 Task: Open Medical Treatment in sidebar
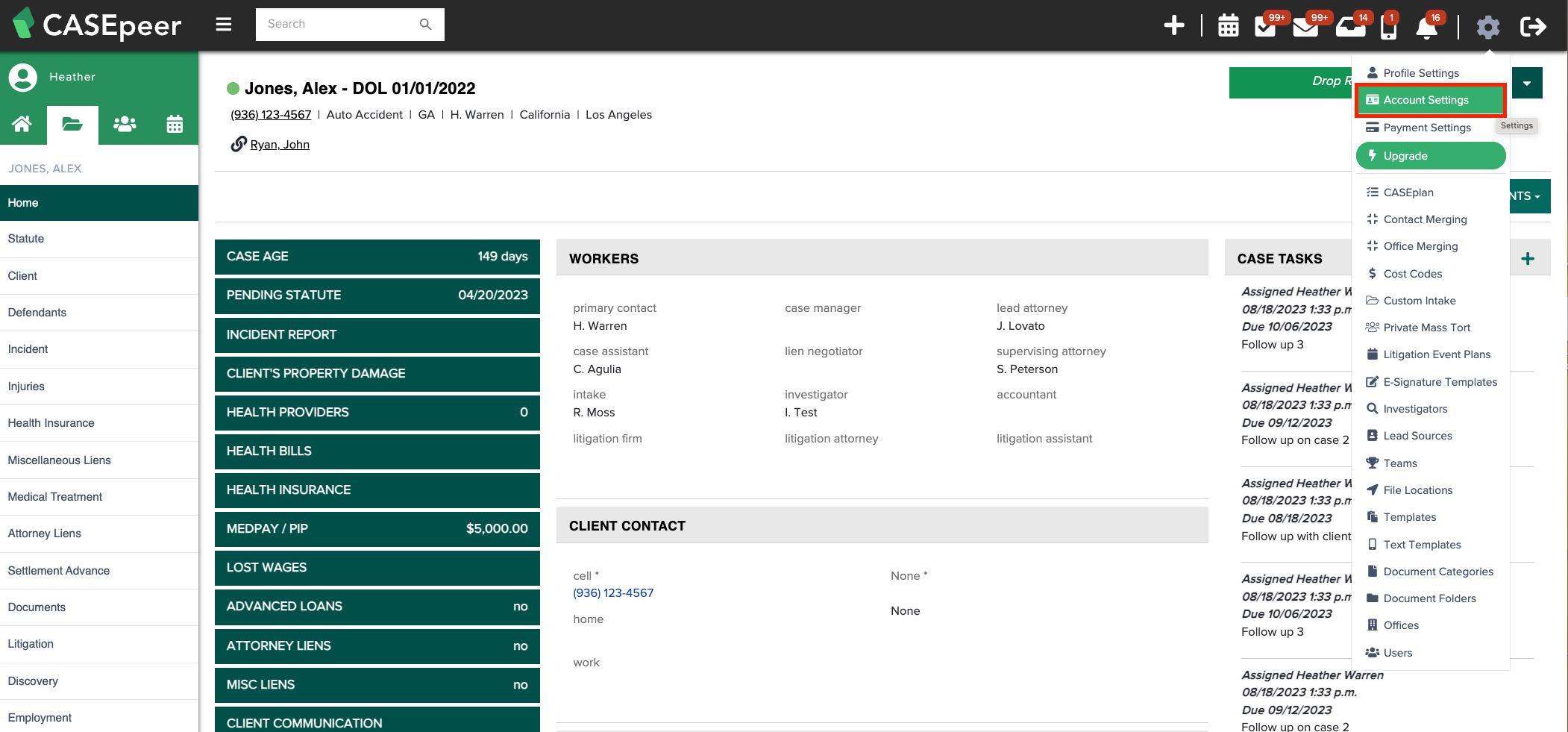coord(55,497)
